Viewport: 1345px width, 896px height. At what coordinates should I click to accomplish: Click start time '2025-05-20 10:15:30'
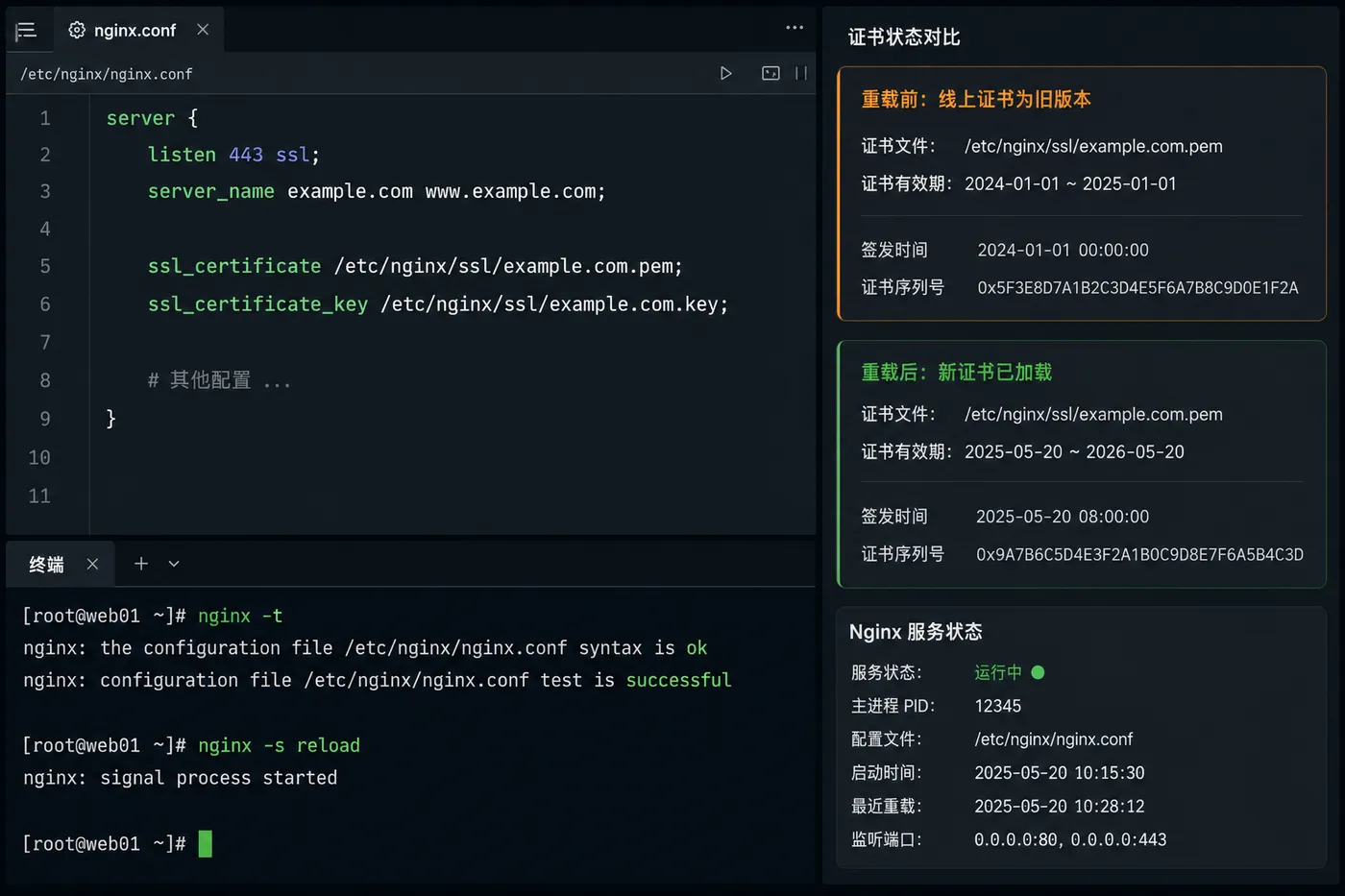[x=1060, y=773]
